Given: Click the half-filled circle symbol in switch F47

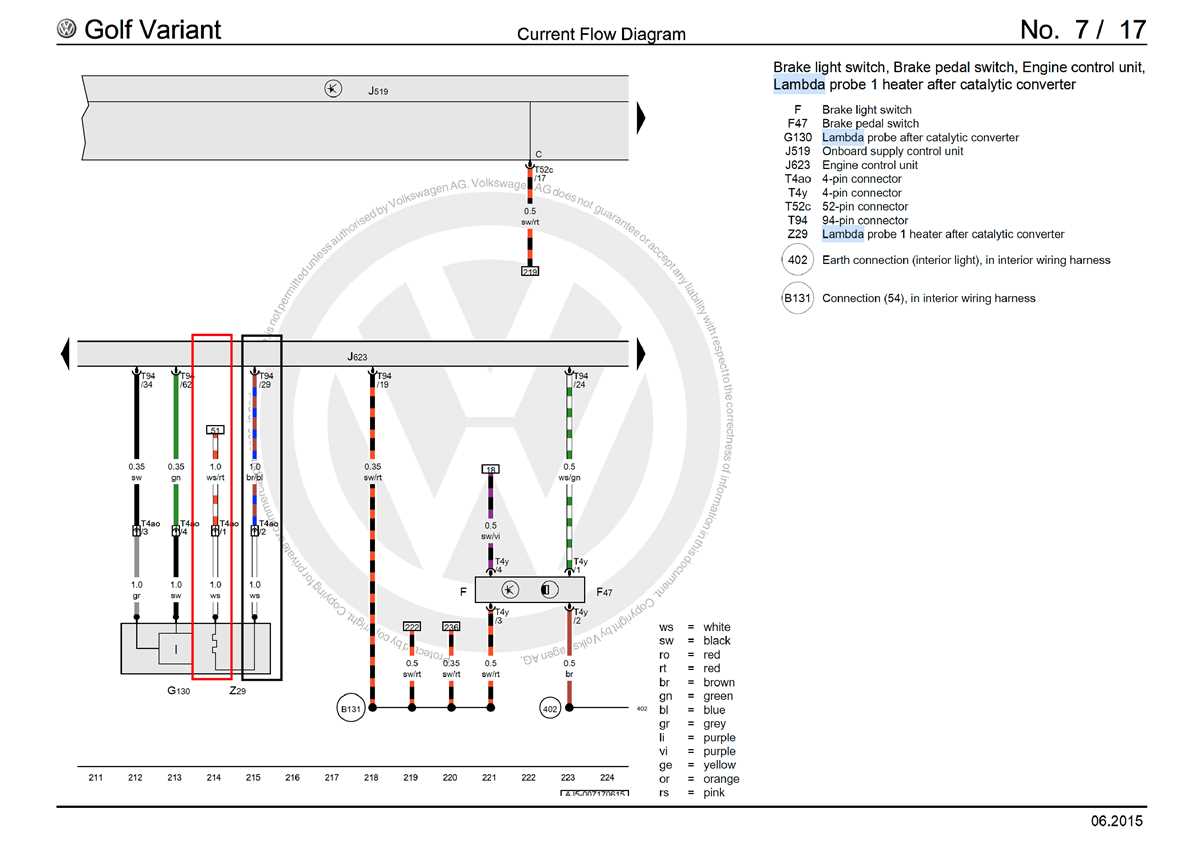Looking at the screenshot, I should (x=549, y=589).
